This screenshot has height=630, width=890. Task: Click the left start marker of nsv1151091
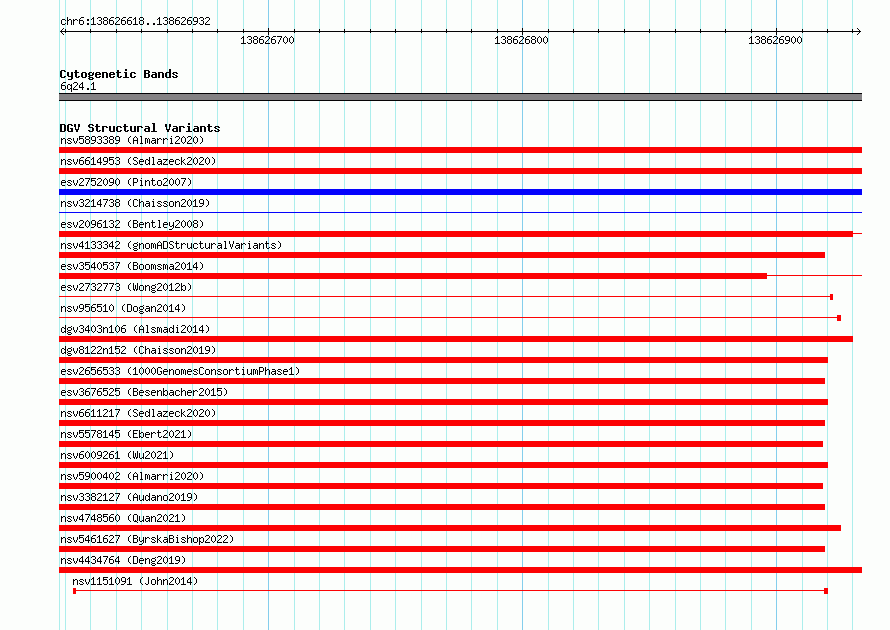click(x=74, y=591)
